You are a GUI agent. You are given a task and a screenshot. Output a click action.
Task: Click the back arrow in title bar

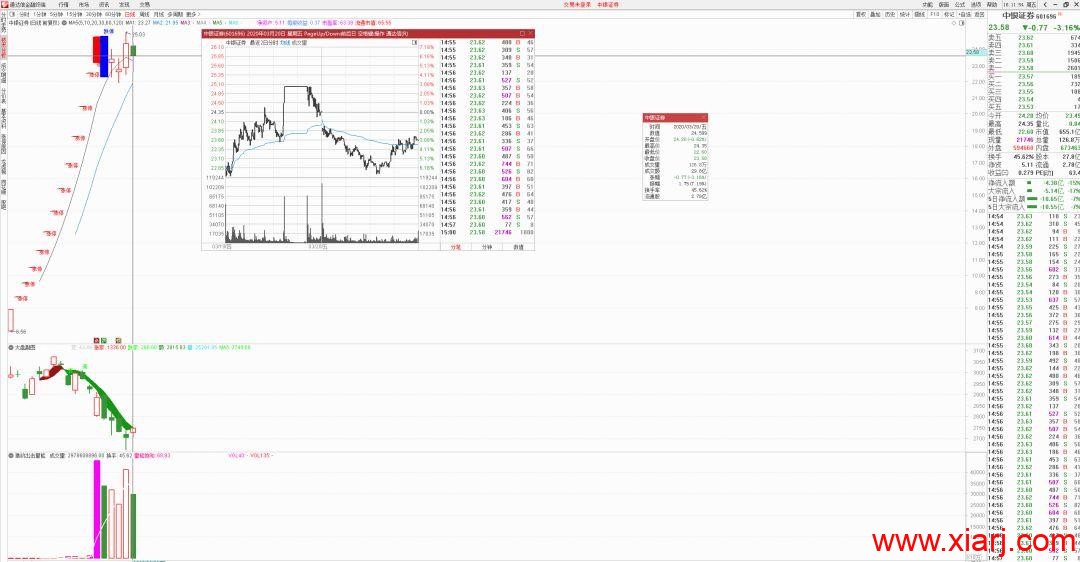[1045, 4]
